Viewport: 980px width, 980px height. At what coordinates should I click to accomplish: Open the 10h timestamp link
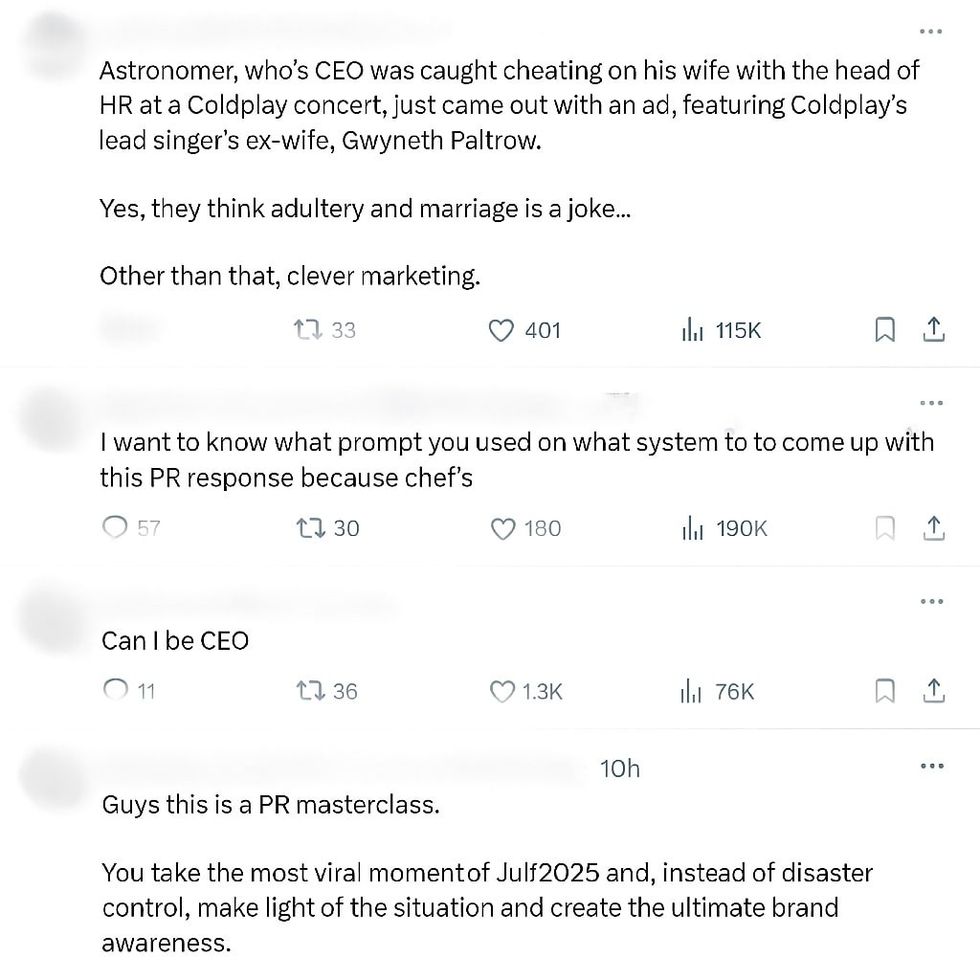coord(620,768)
